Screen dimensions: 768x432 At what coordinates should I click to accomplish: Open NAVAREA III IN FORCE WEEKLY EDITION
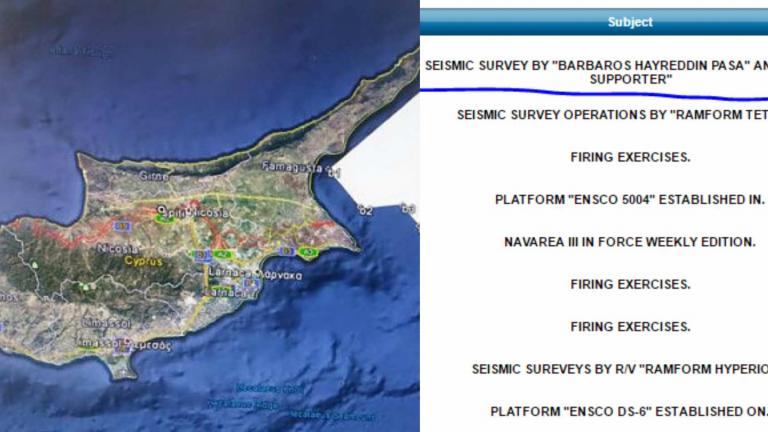coord(630,242)
